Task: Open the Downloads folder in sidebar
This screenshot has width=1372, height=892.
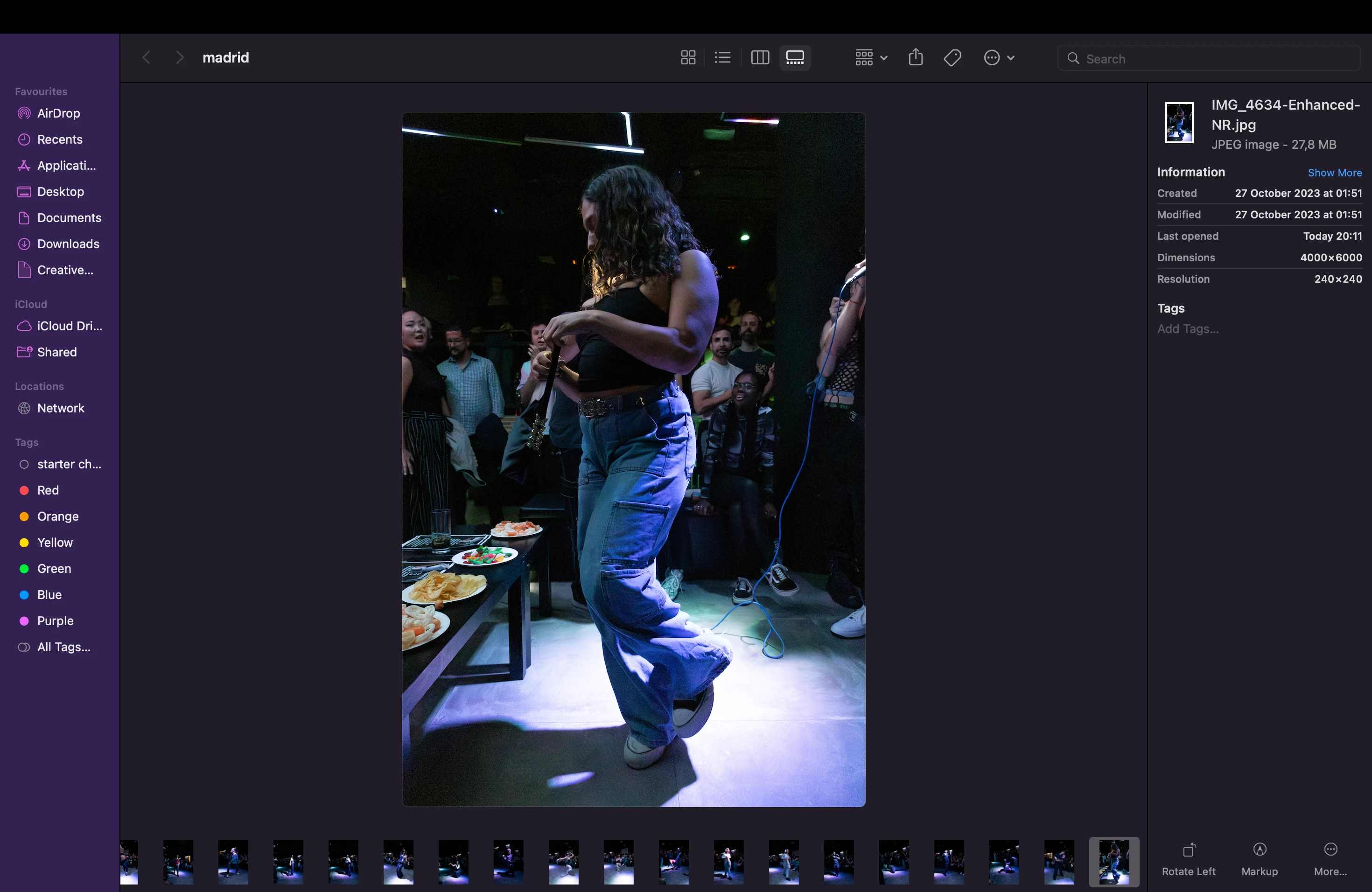Action: pyautogui.click(x=68, y=244)
